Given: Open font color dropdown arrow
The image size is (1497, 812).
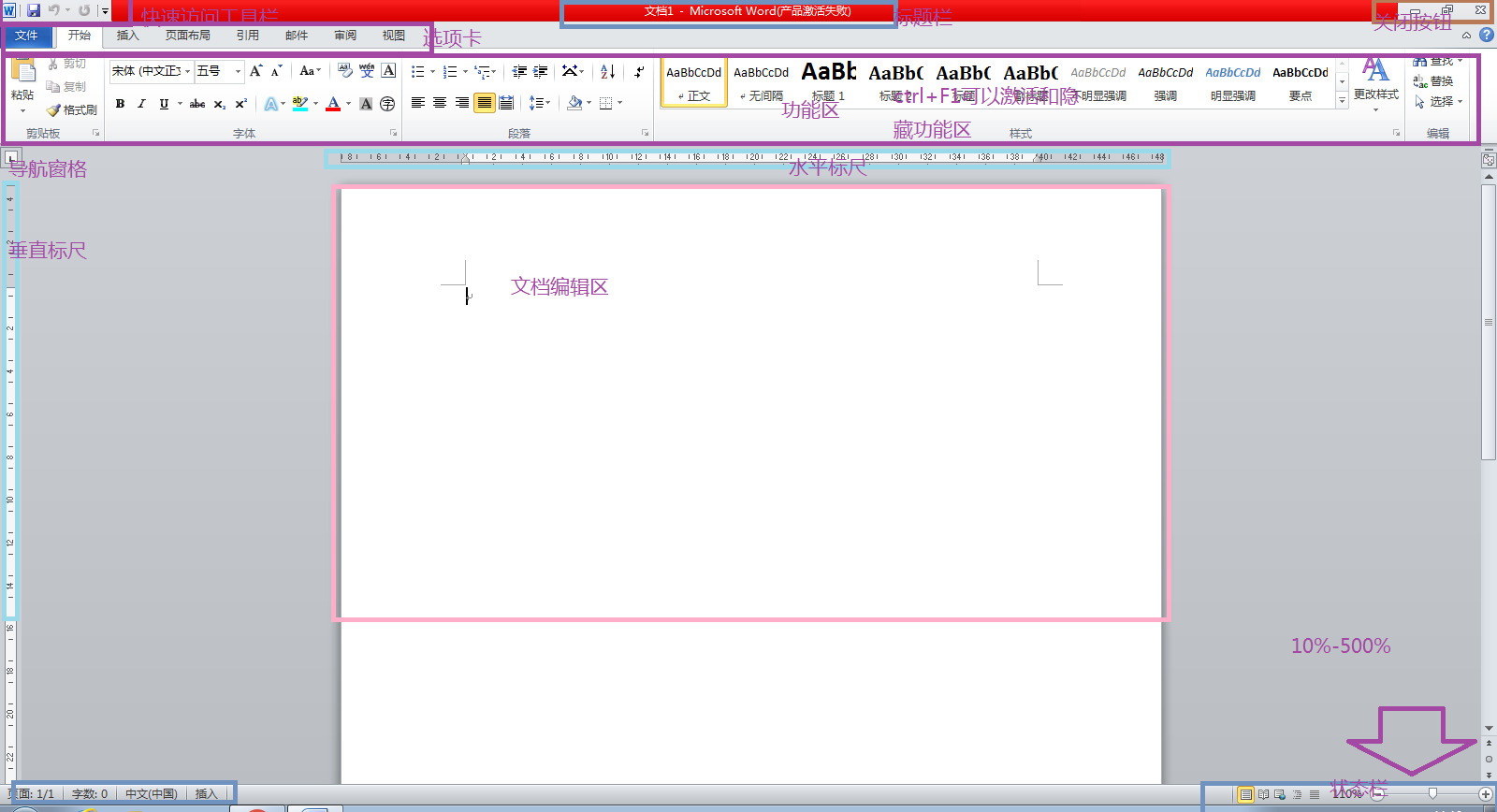Looking at the screenshot, I should [348, 104].
